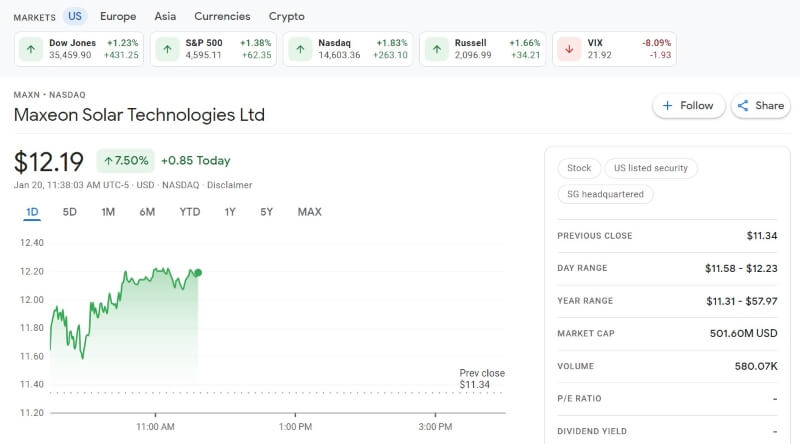Click the SG headquartered chip

coord(606,194)
